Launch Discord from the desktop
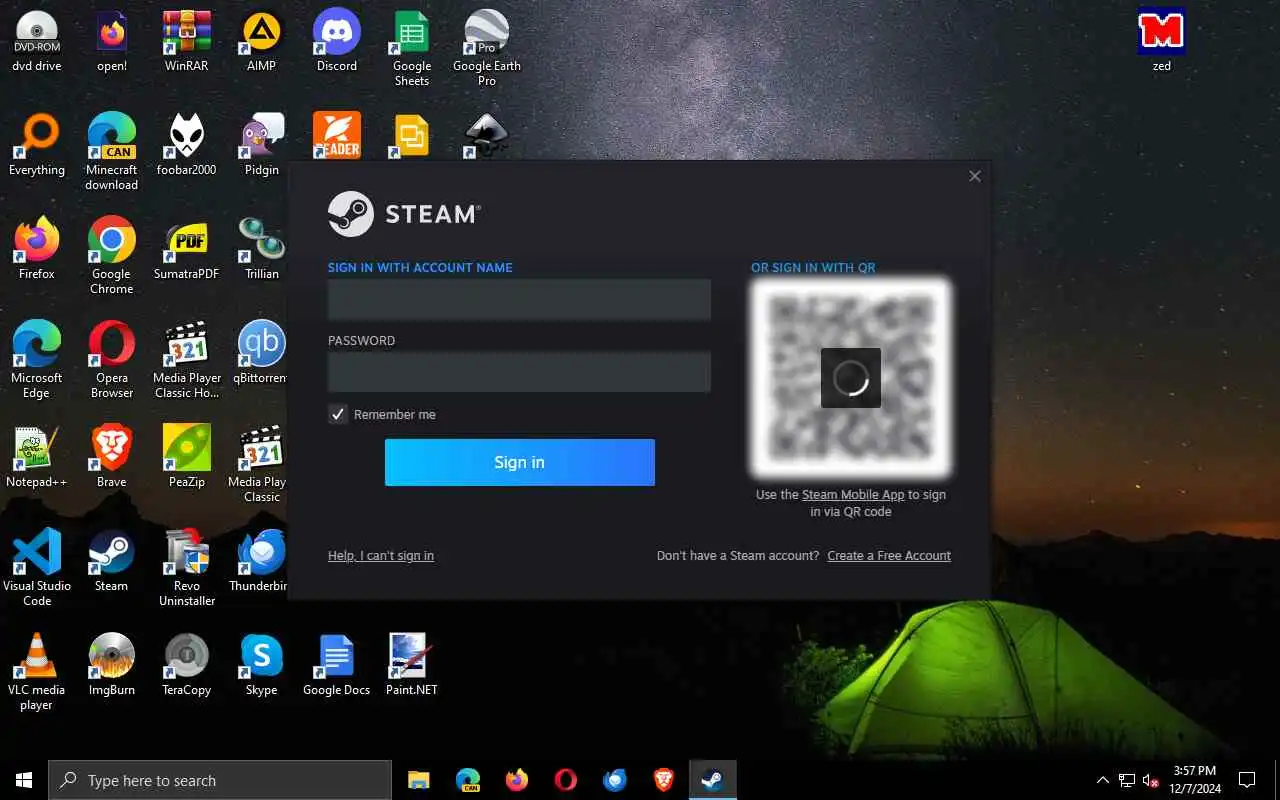The width and height of the screenshot is (1280, 800). tap(337, 42)
